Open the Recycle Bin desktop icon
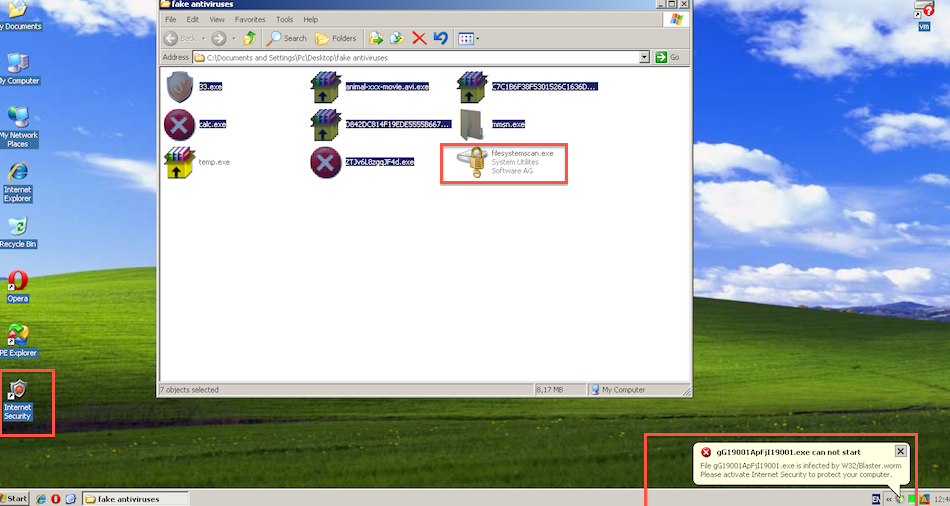Screen dimensions: 950x506 (x=18, y=232)
